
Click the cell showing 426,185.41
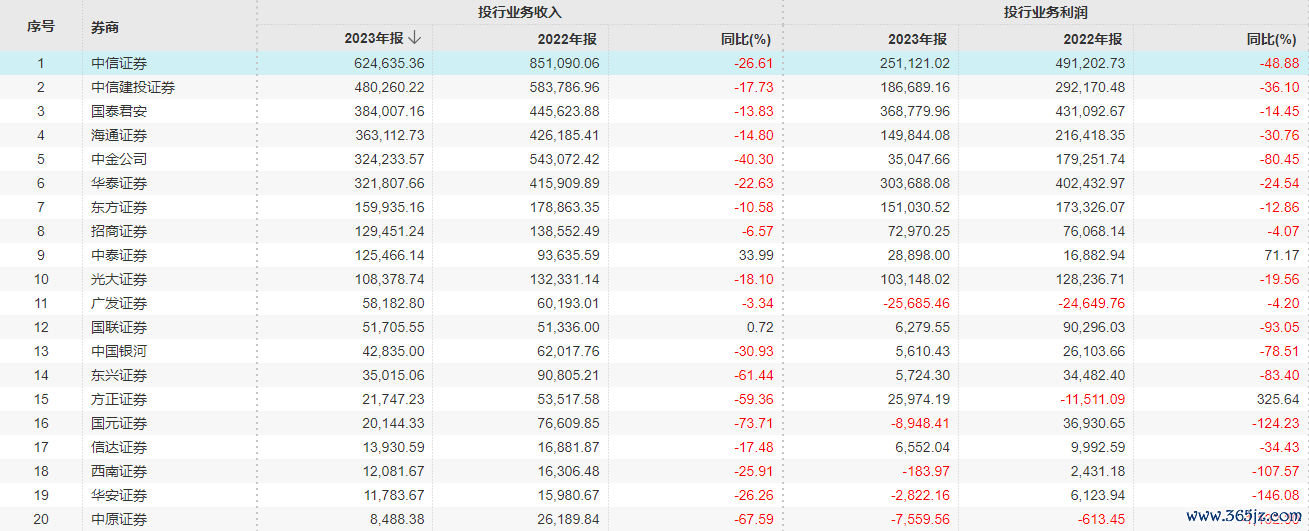[x=565, y=135]
